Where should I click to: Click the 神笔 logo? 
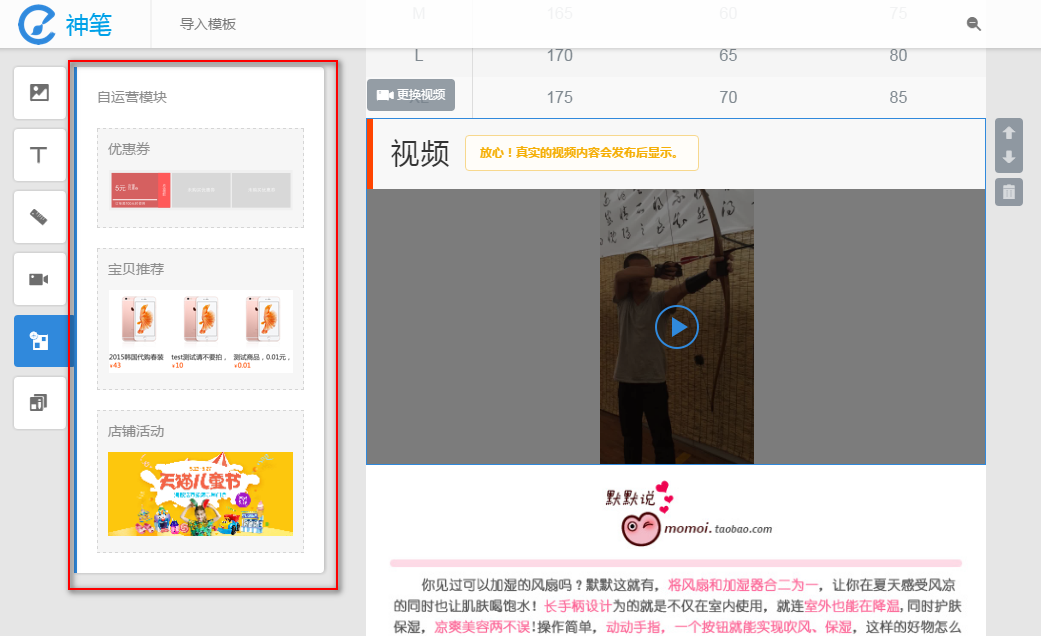(62, 24)
